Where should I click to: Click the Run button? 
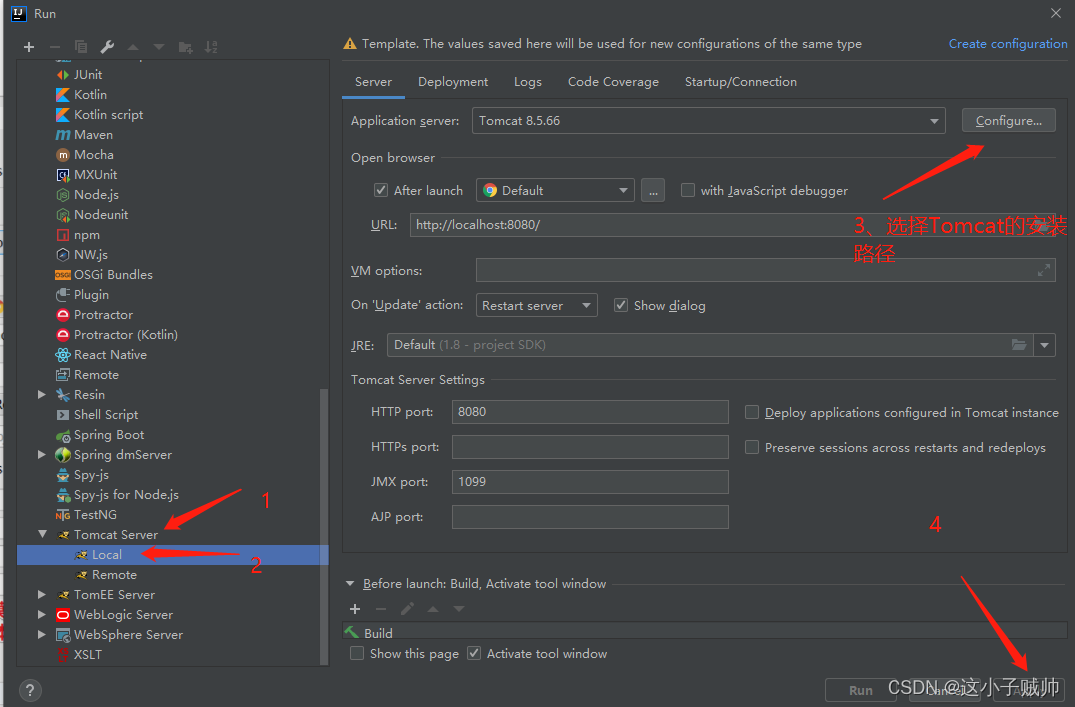point(860,690)
